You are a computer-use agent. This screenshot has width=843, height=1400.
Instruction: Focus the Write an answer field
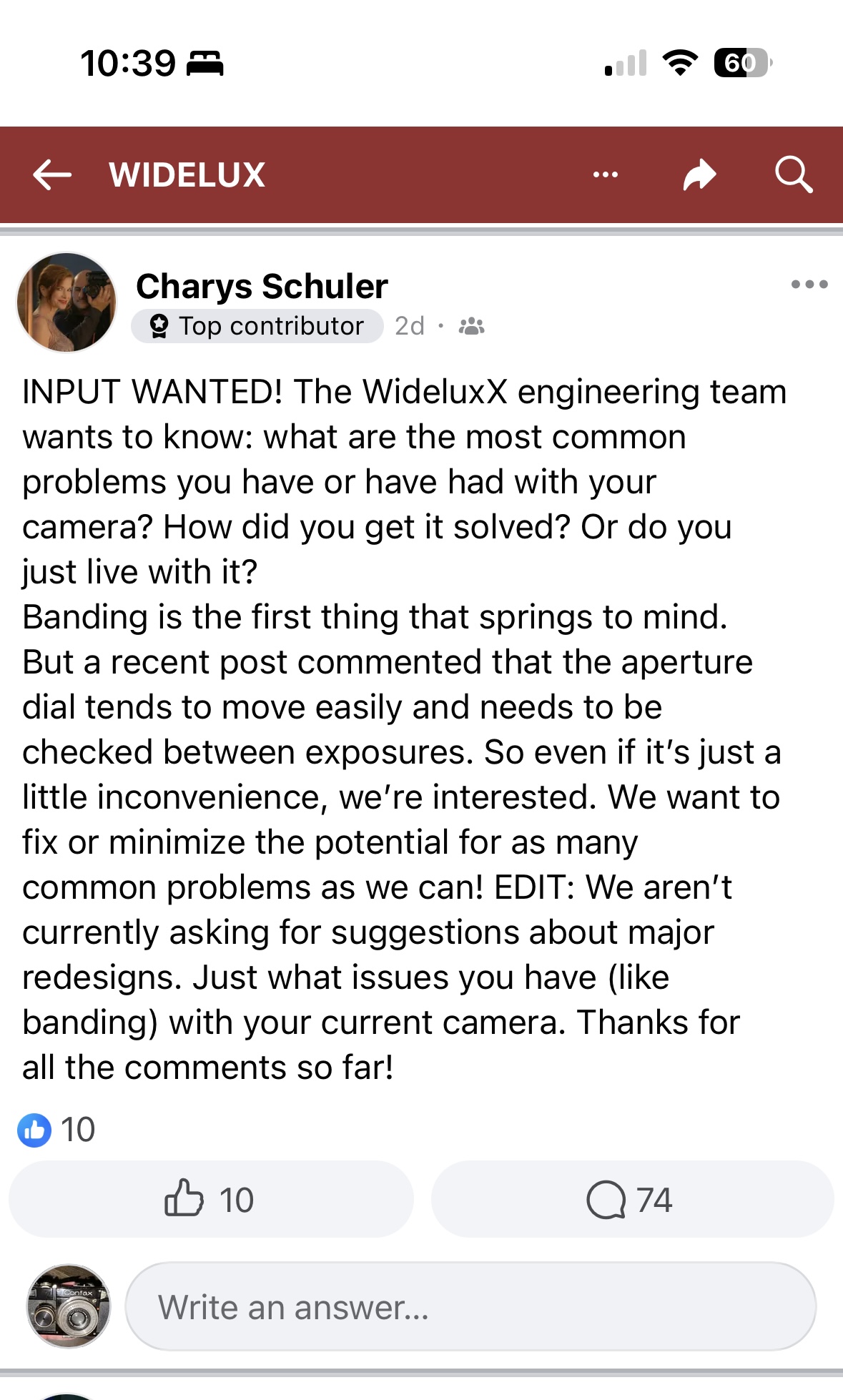click(470, 1306)
